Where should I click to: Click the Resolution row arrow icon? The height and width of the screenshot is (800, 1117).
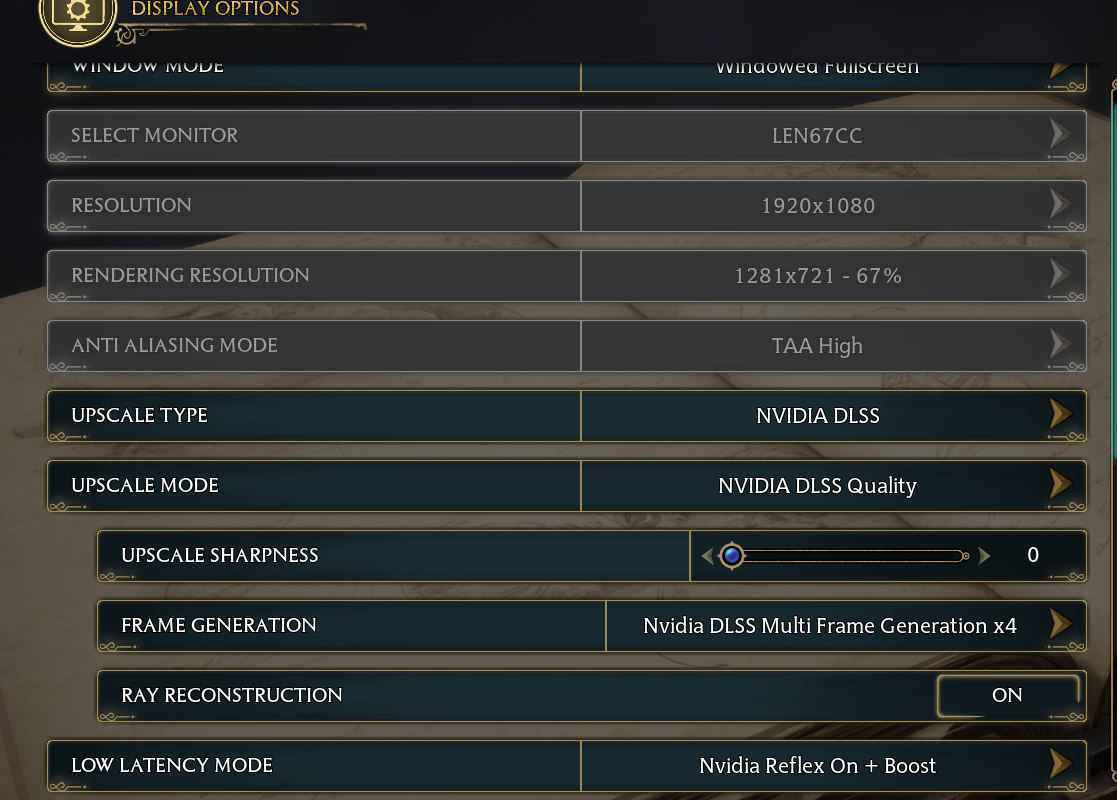pos(1060,205)
